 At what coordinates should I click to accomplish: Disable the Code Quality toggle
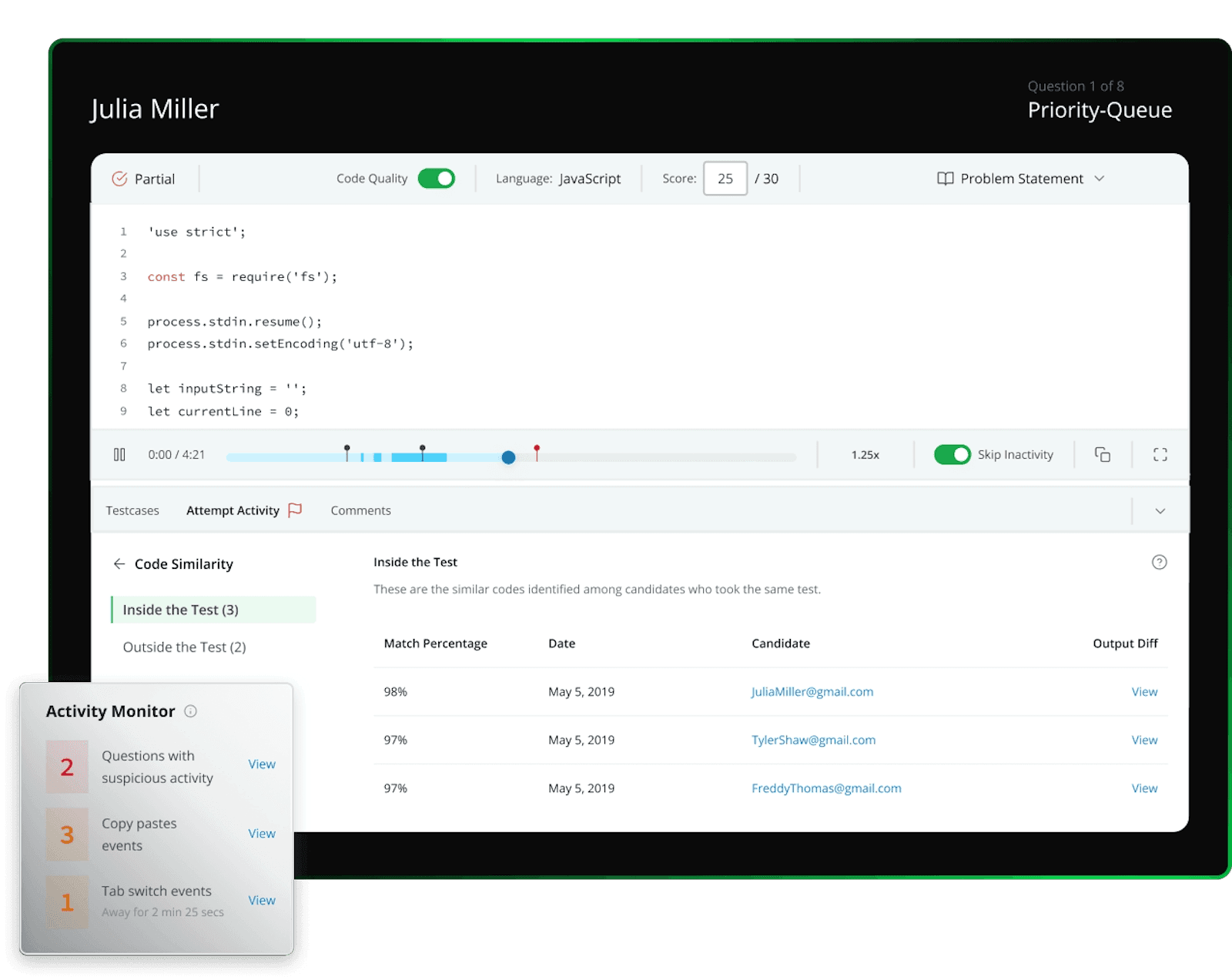[x=437, y=179]
